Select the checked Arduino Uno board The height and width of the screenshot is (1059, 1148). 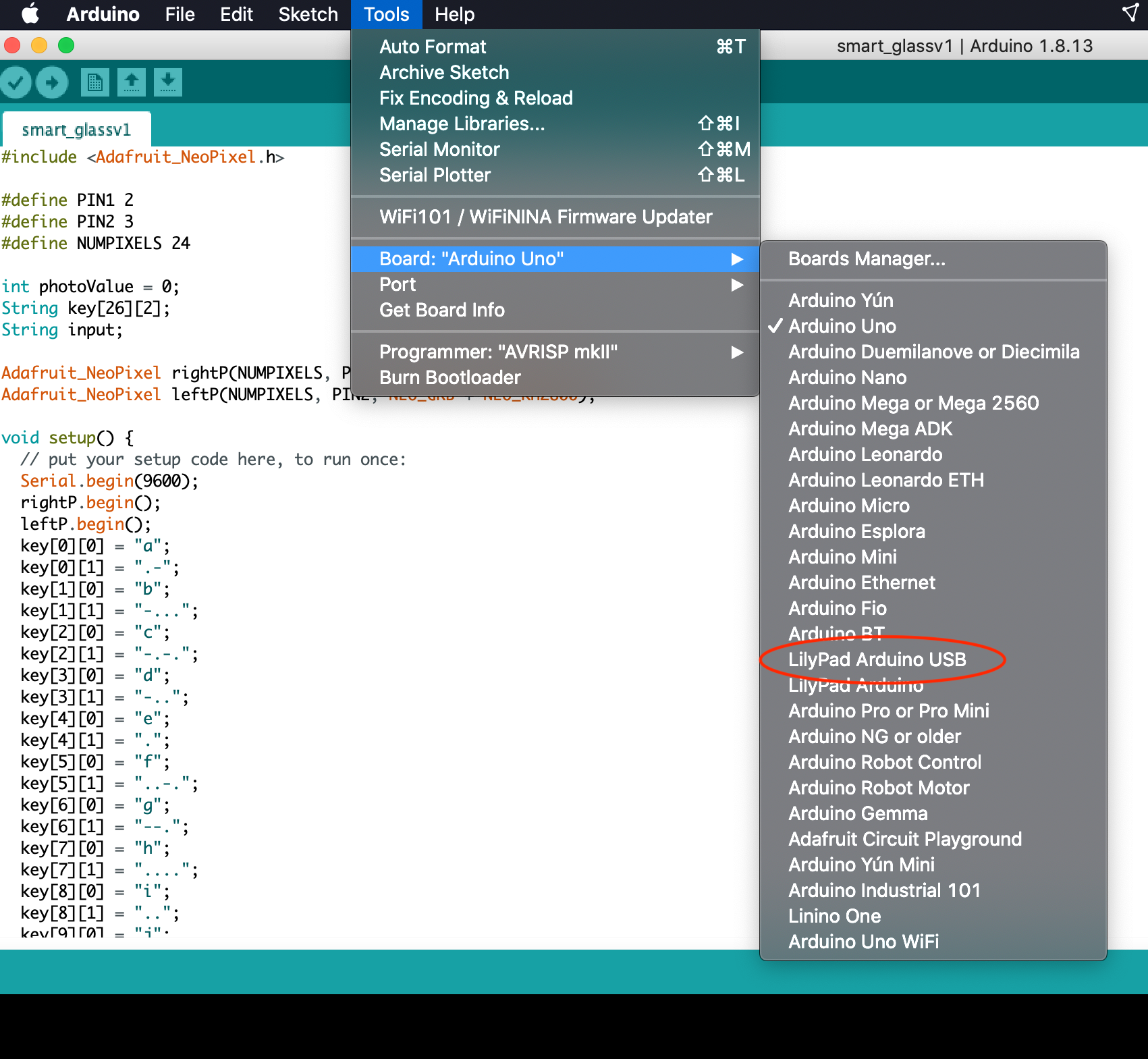tap(933, 326)
